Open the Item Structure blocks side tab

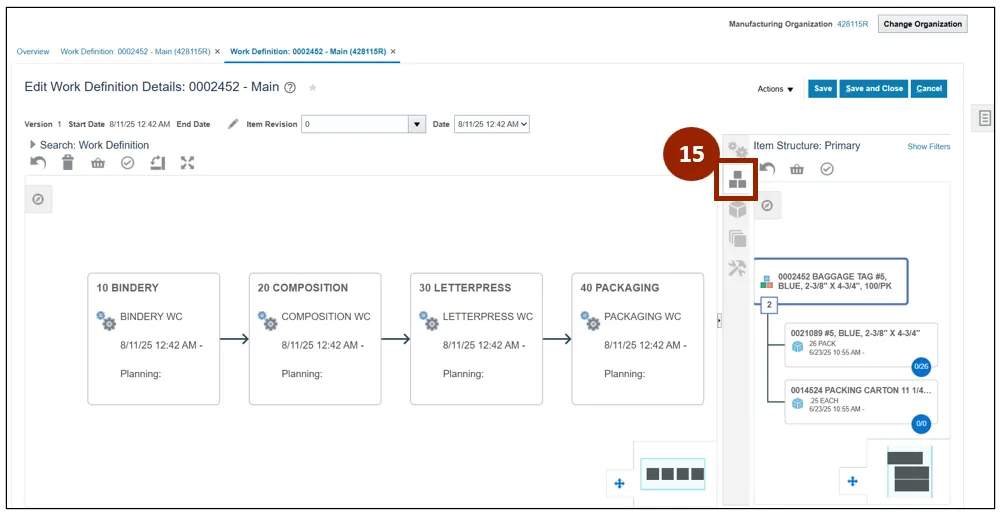(x=737, y=179)
